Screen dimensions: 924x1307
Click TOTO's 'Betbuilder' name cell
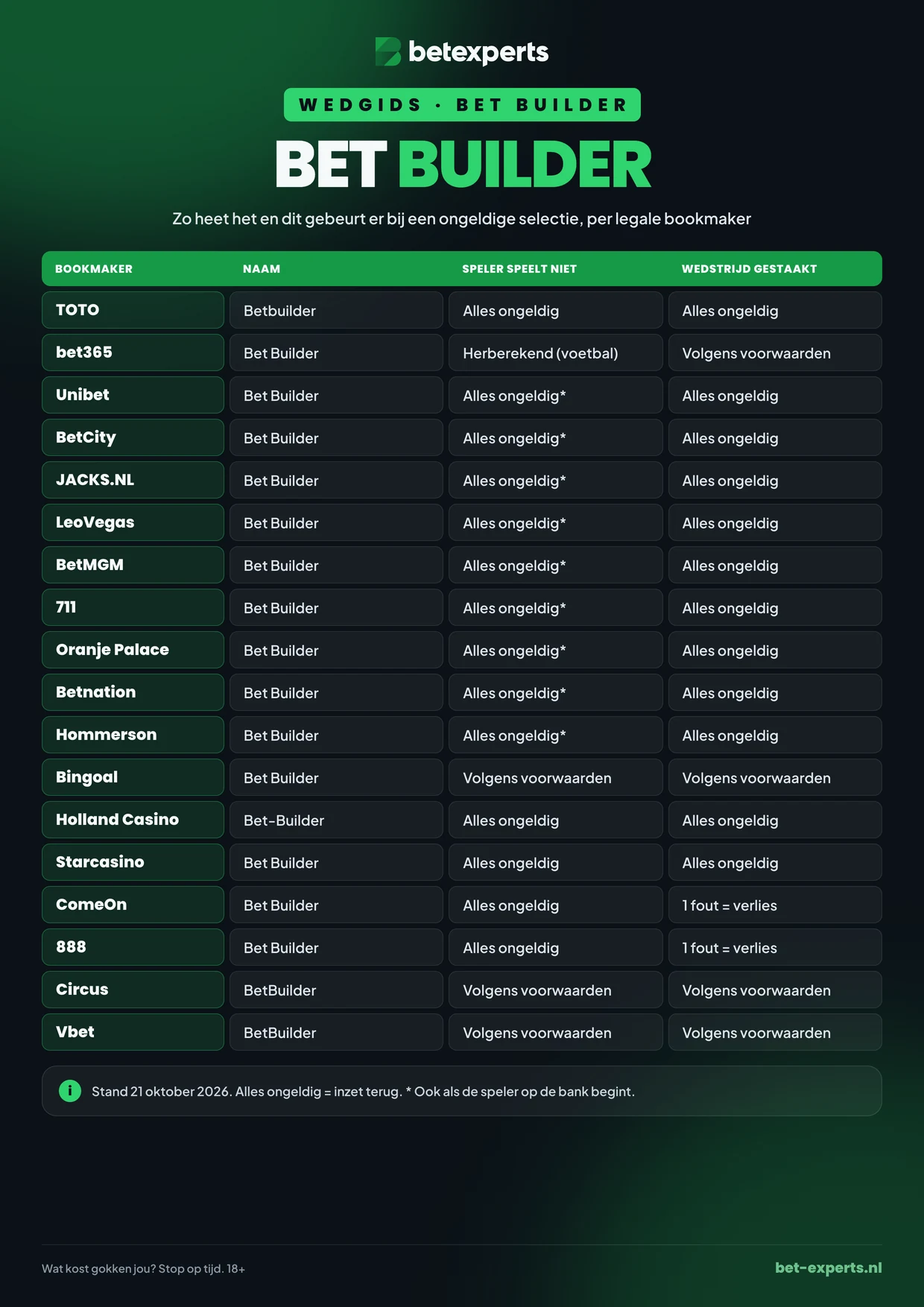point(336,310)
